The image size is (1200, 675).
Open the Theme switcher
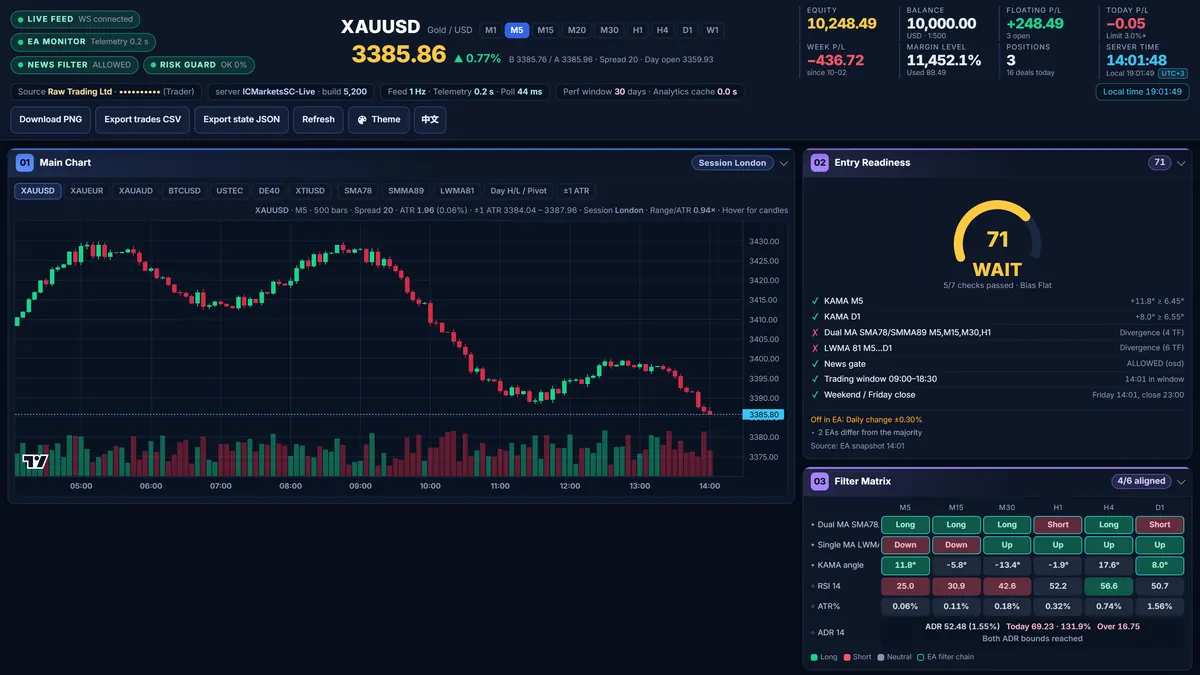(x=379, y=119)
